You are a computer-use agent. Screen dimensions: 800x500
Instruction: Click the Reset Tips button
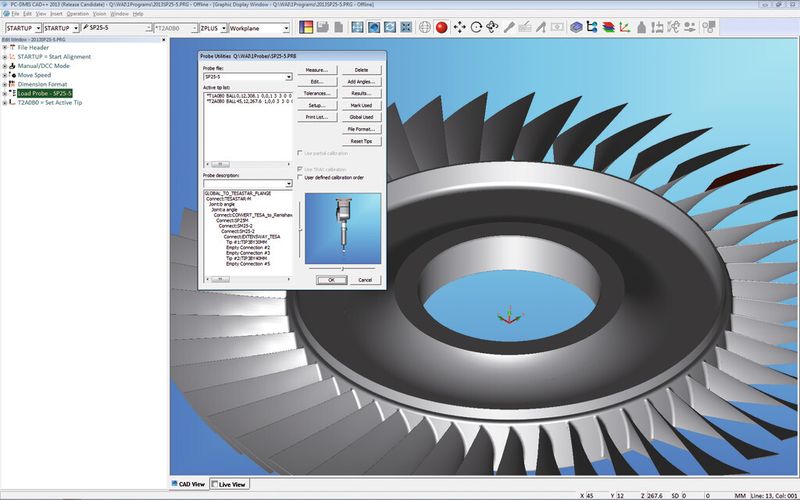[361, 141]
